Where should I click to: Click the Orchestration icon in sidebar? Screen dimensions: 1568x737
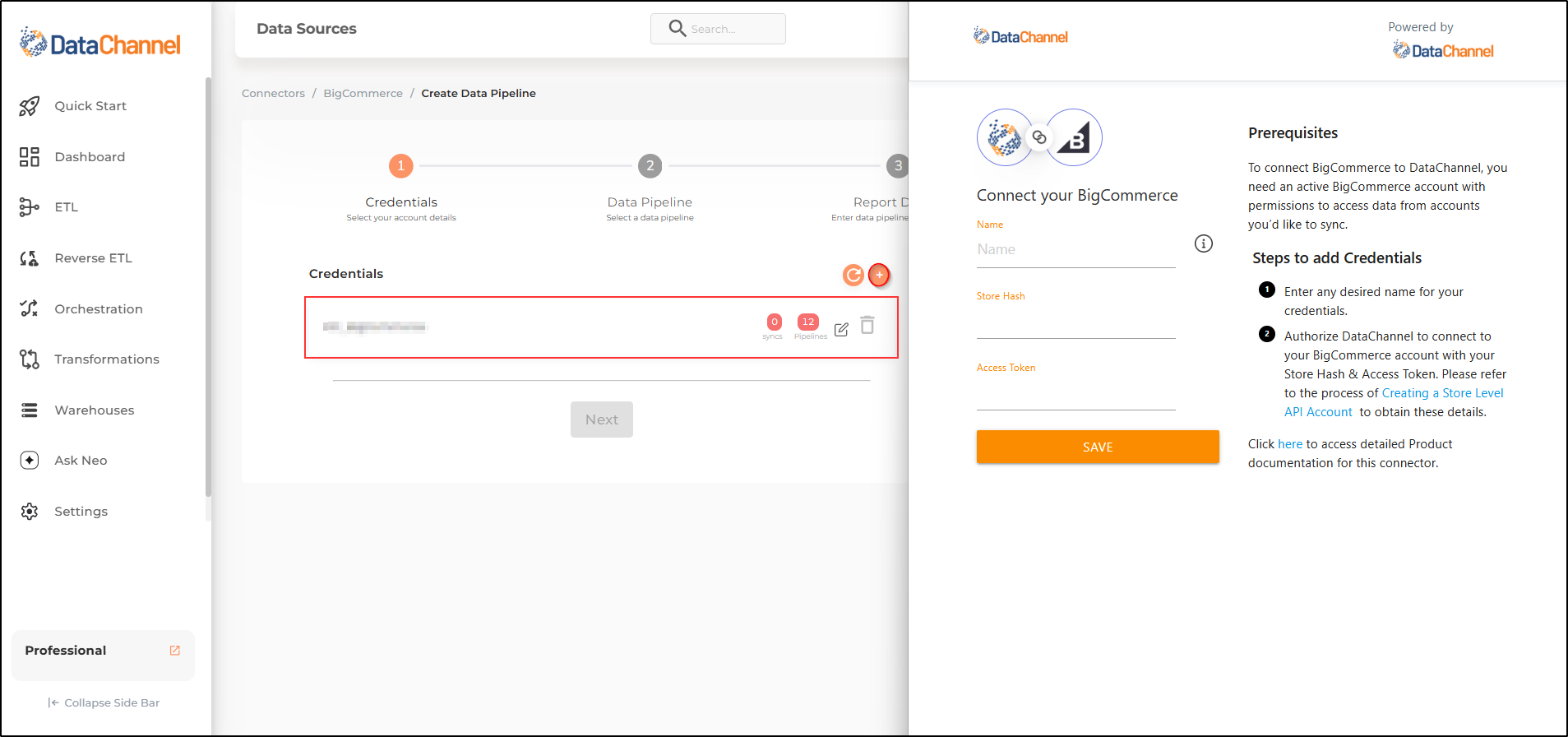[x=30, y=308]
